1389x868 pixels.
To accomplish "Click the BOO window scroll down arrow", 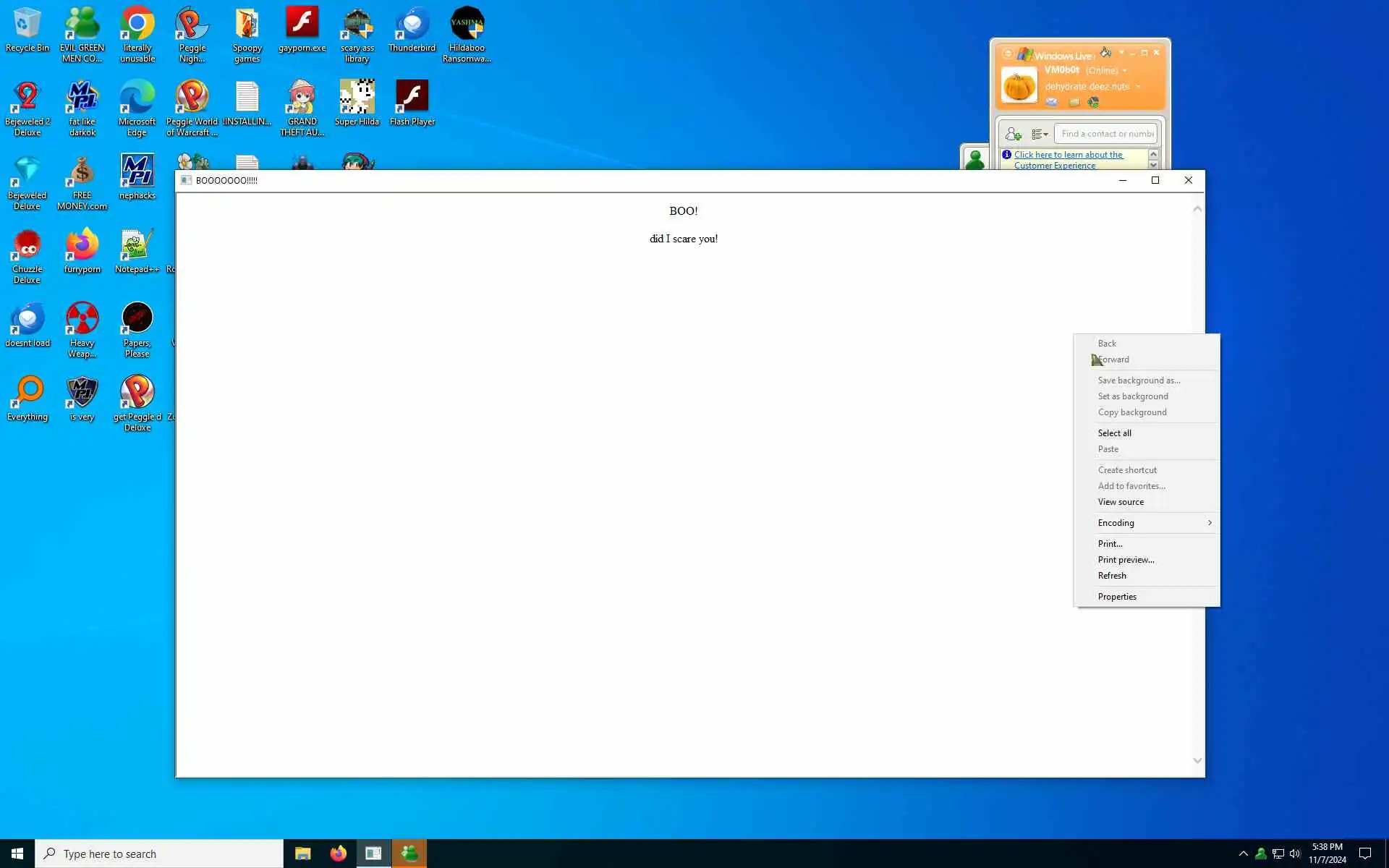I will tap(1197, 760).
